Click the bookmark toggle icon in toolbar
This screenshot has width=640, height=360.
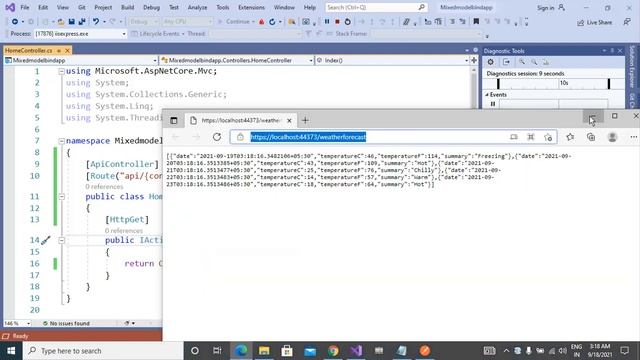tap(476, 22)
